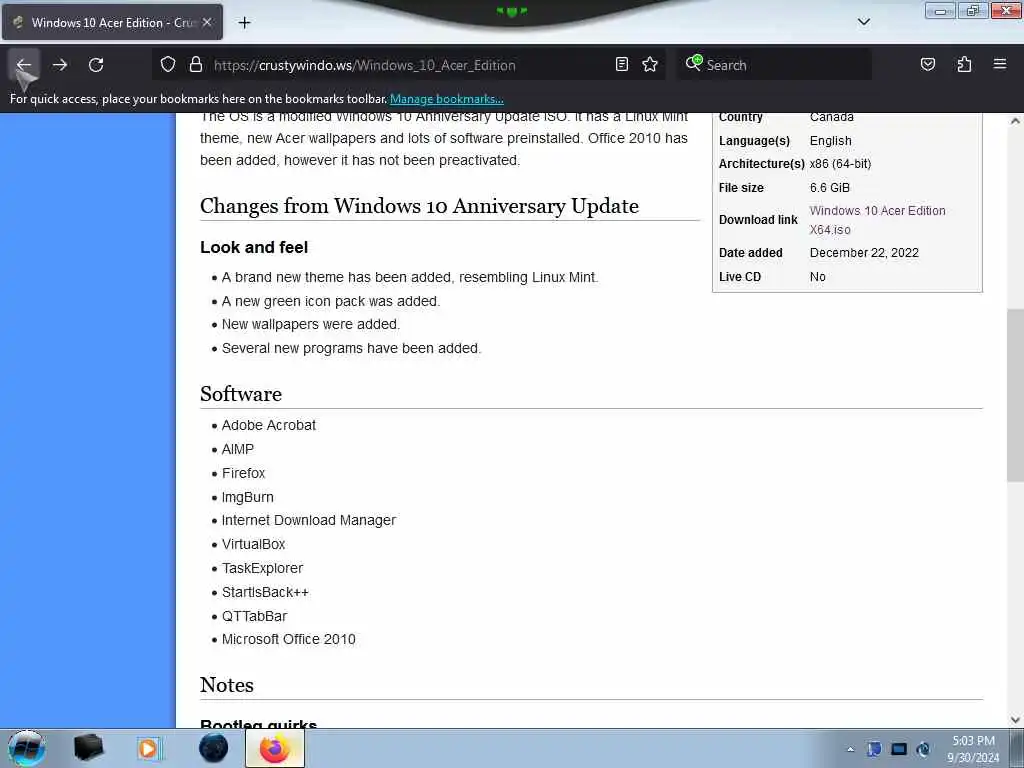Screen dimensions: 1024x768
Task: Click the Software section heading
Action: coord(241,394)
